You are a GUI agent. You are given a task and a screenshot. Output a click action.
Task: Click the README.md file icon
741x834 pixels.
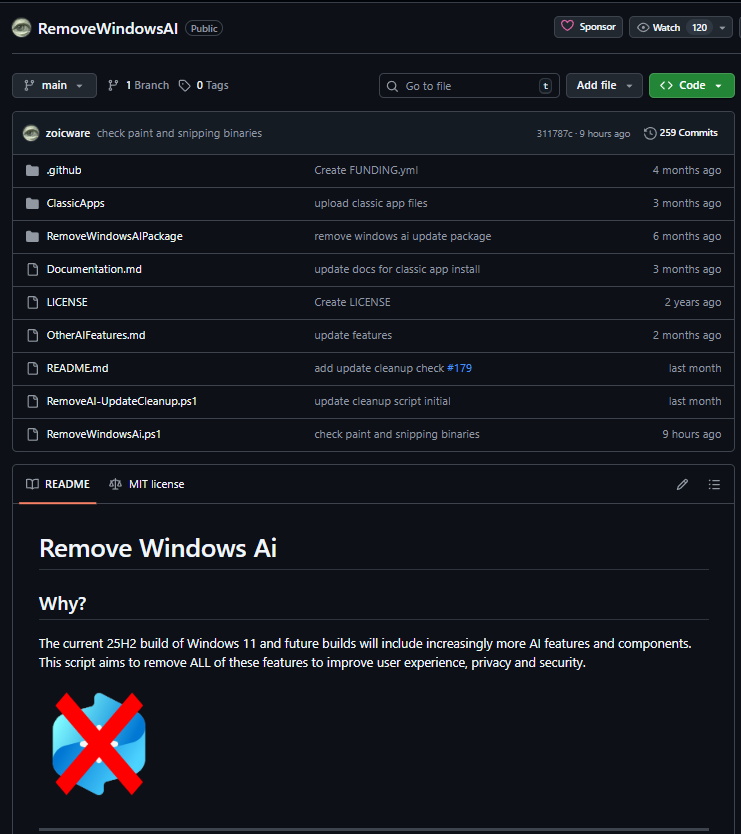(32, 368)
